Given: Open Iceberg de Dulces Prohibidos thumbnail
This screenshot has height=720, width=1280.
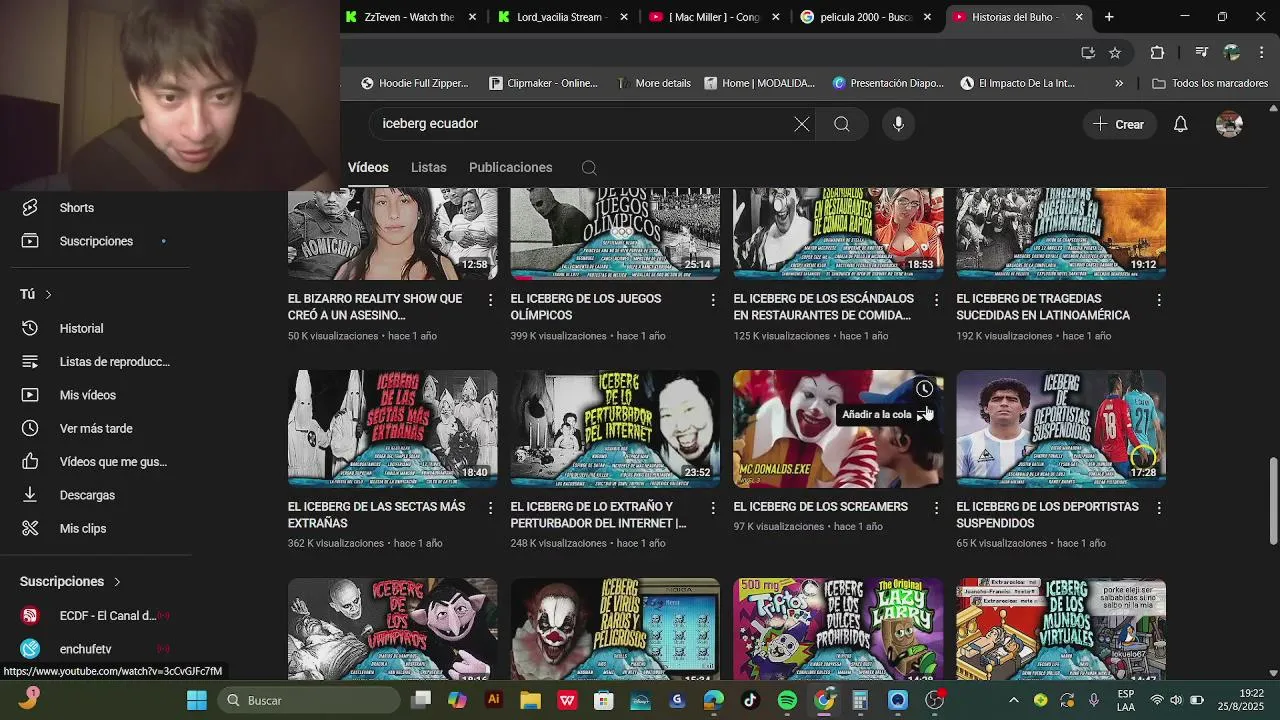Looking at the screenshot, I should [x=838, y=629].
